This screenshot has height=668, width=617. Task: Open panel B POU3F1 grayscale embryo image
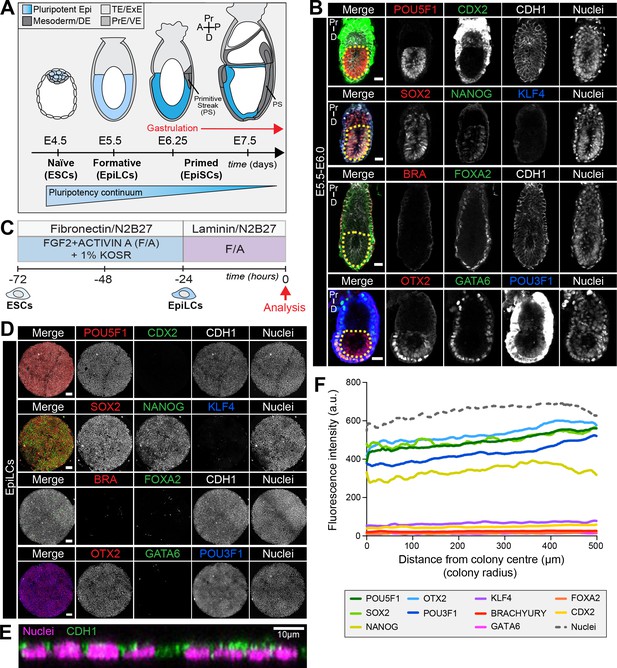tap(530, 327)
